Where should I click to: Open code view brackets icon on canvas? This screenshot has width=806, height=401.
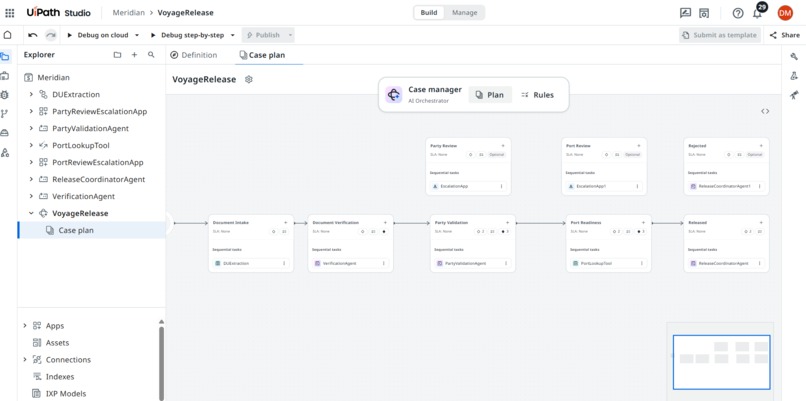(x=765, y=111)
